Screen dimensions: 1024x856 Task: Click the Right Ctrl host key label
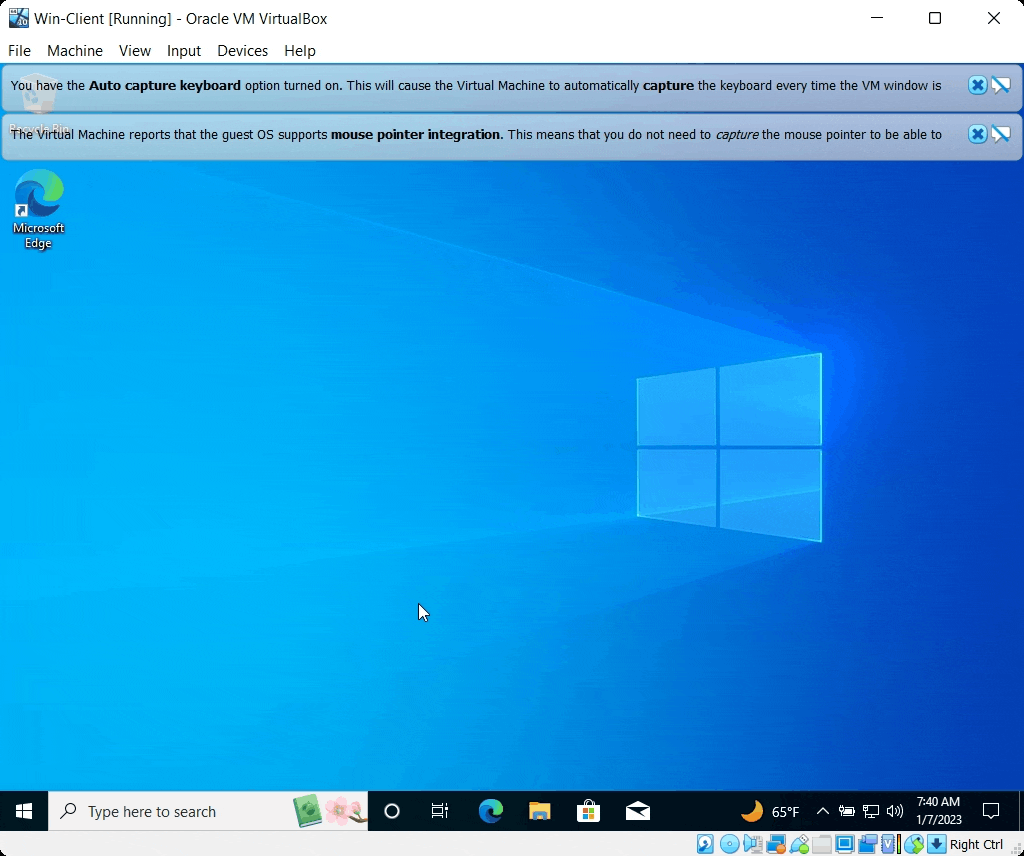pos(976,844)
